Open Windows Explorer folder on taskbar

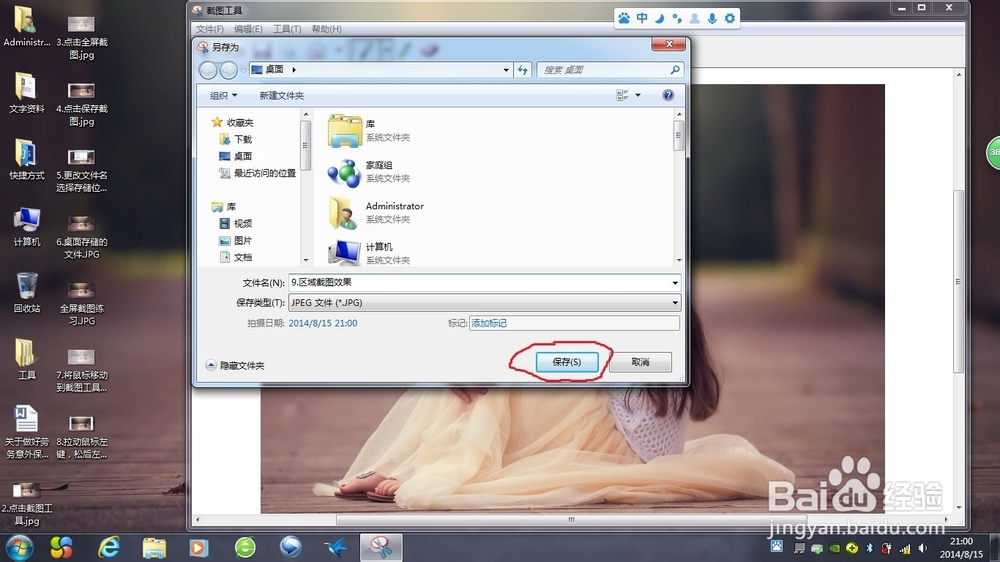coord(154,547)
